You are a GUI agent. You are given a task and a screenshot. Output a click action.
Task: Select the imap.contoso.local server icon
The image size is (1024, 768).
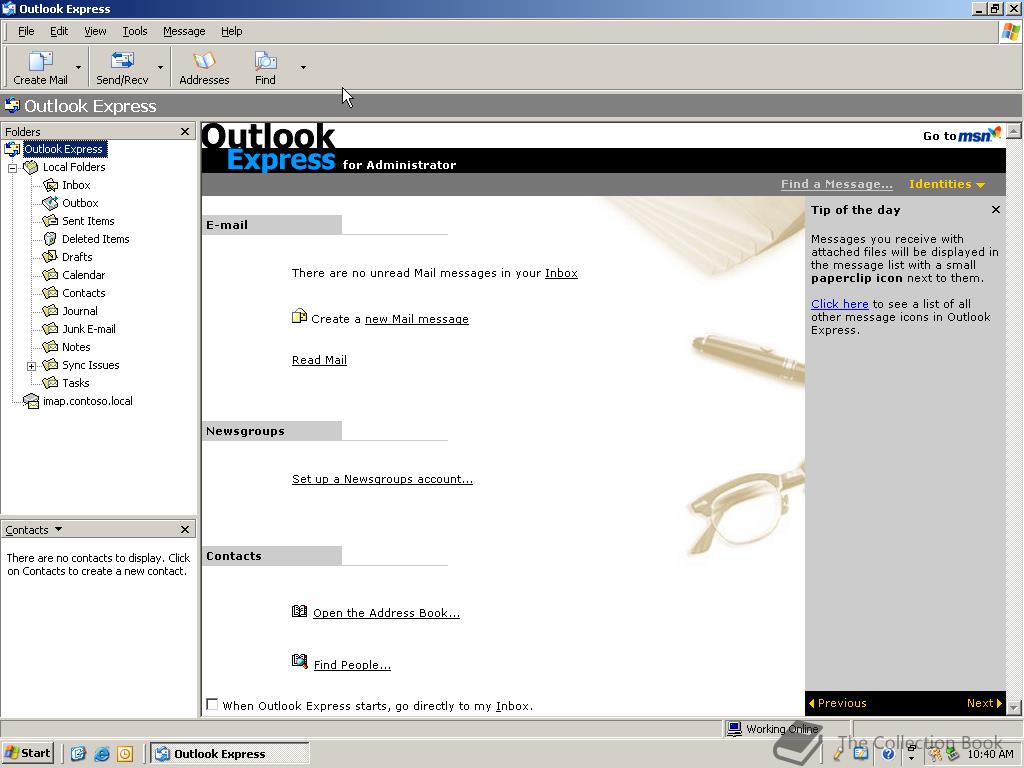click(x=31, y=401)
